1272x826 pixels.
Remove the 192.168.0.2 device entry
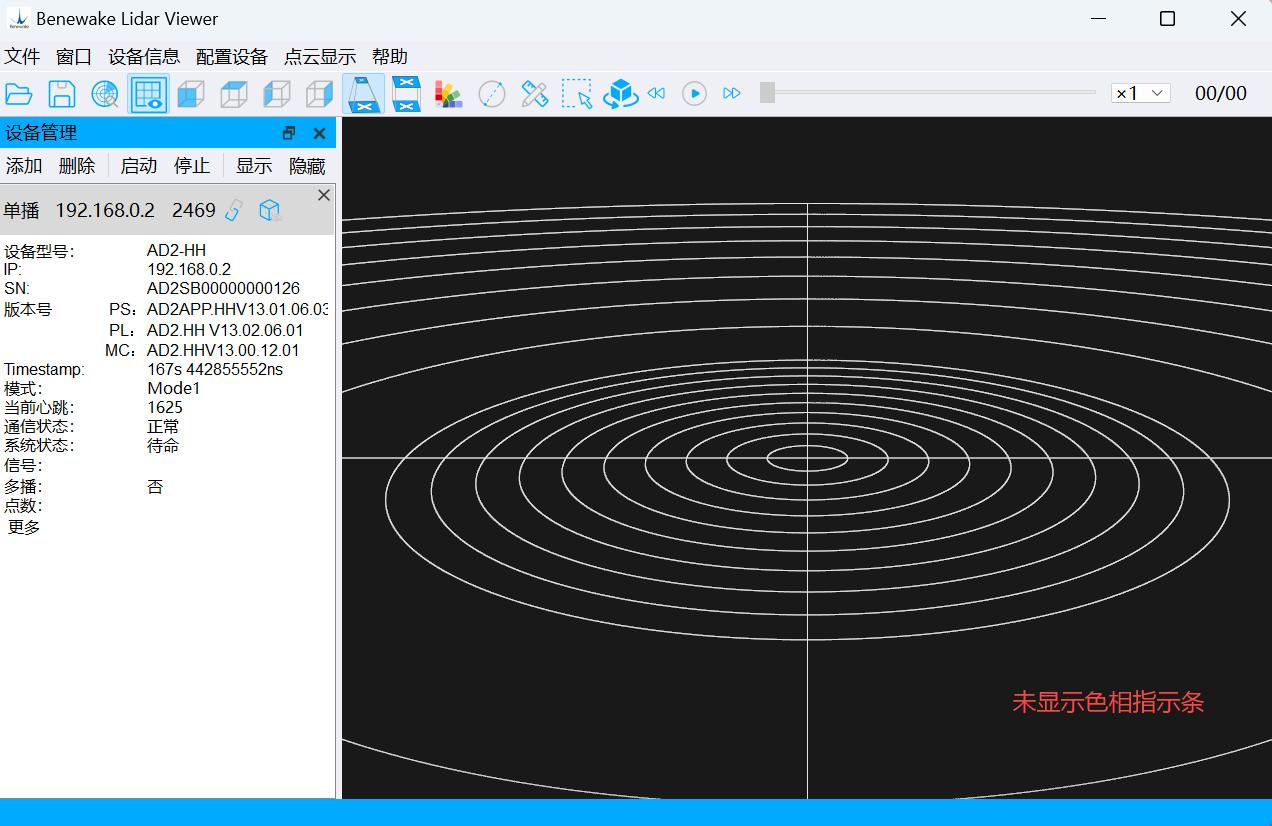tap(324, 195)
